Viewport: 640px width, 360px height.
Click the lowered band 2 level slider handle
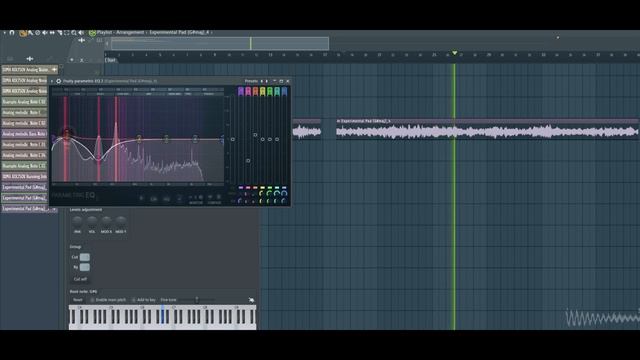[x=248, y=160]
